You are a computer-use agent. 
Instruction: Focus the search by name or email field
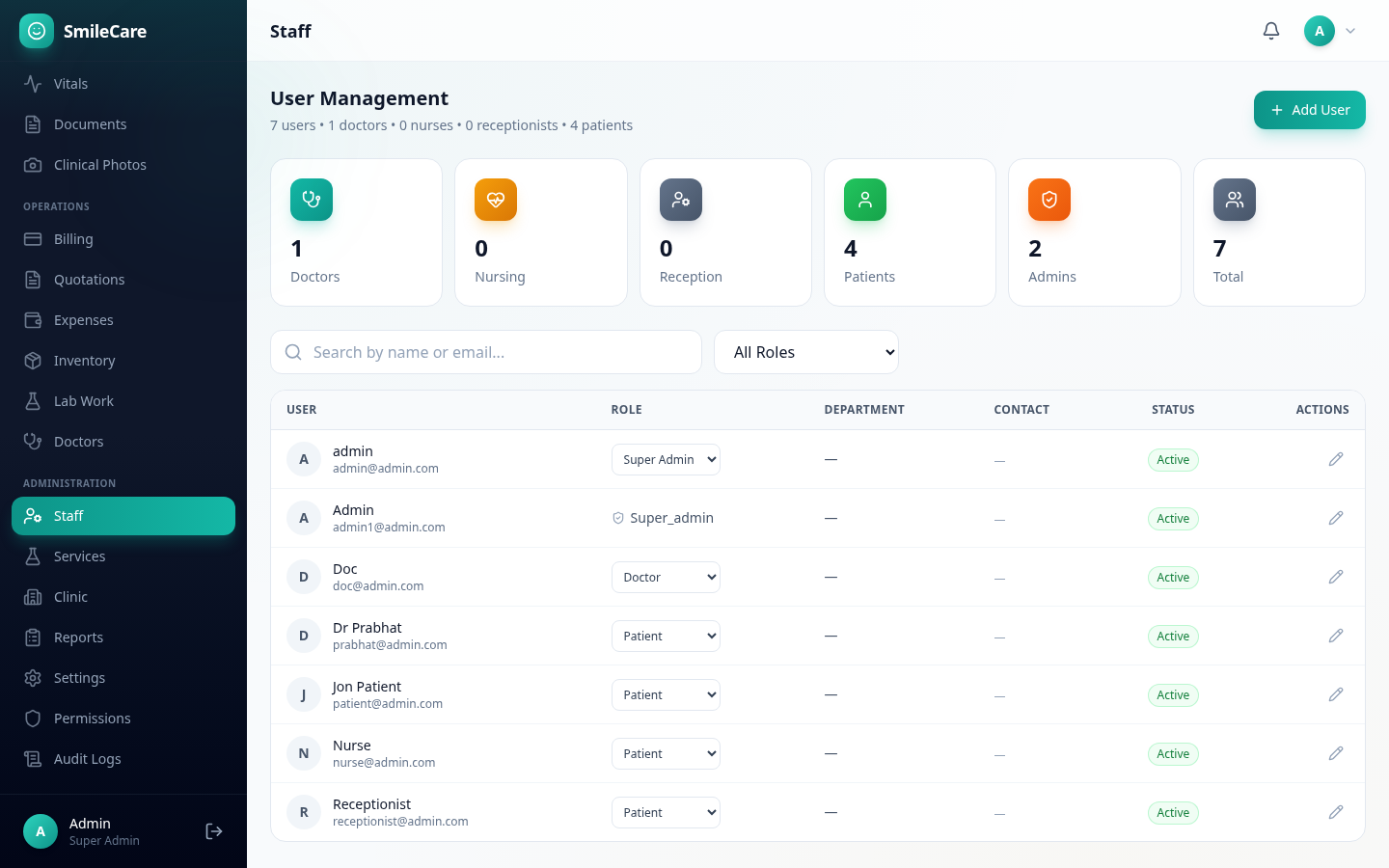click(x=486, y=352)
